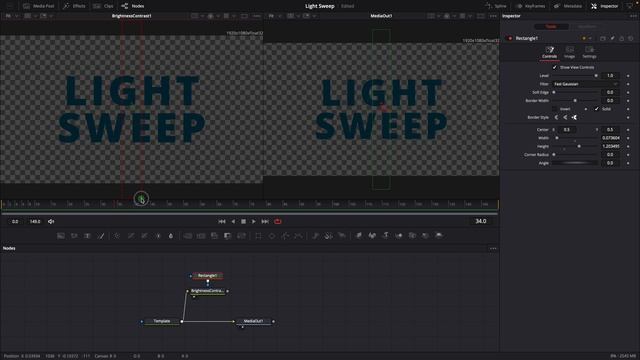Toggle the keyframe button for Soft Edge
The image size is (640, 360).
click(x=628, y=93)
